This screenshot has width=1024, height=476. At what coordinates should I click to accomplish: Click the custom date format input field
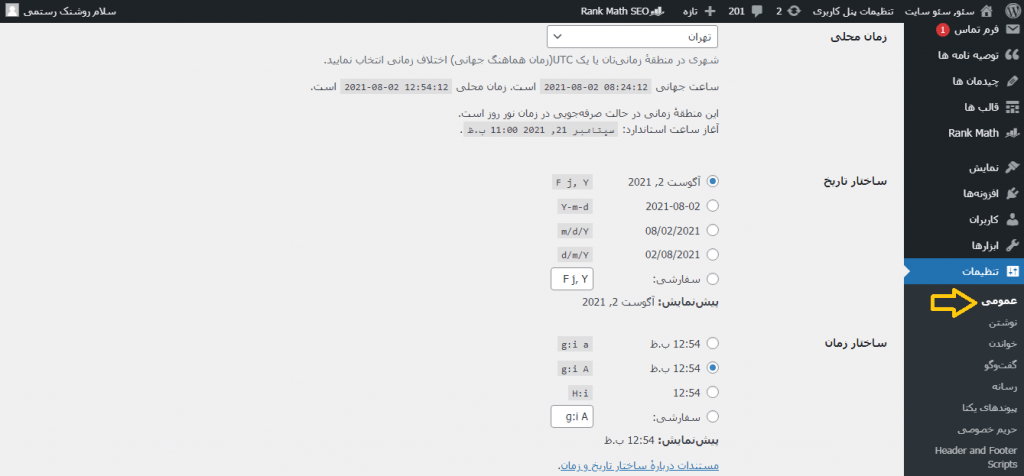572,279
